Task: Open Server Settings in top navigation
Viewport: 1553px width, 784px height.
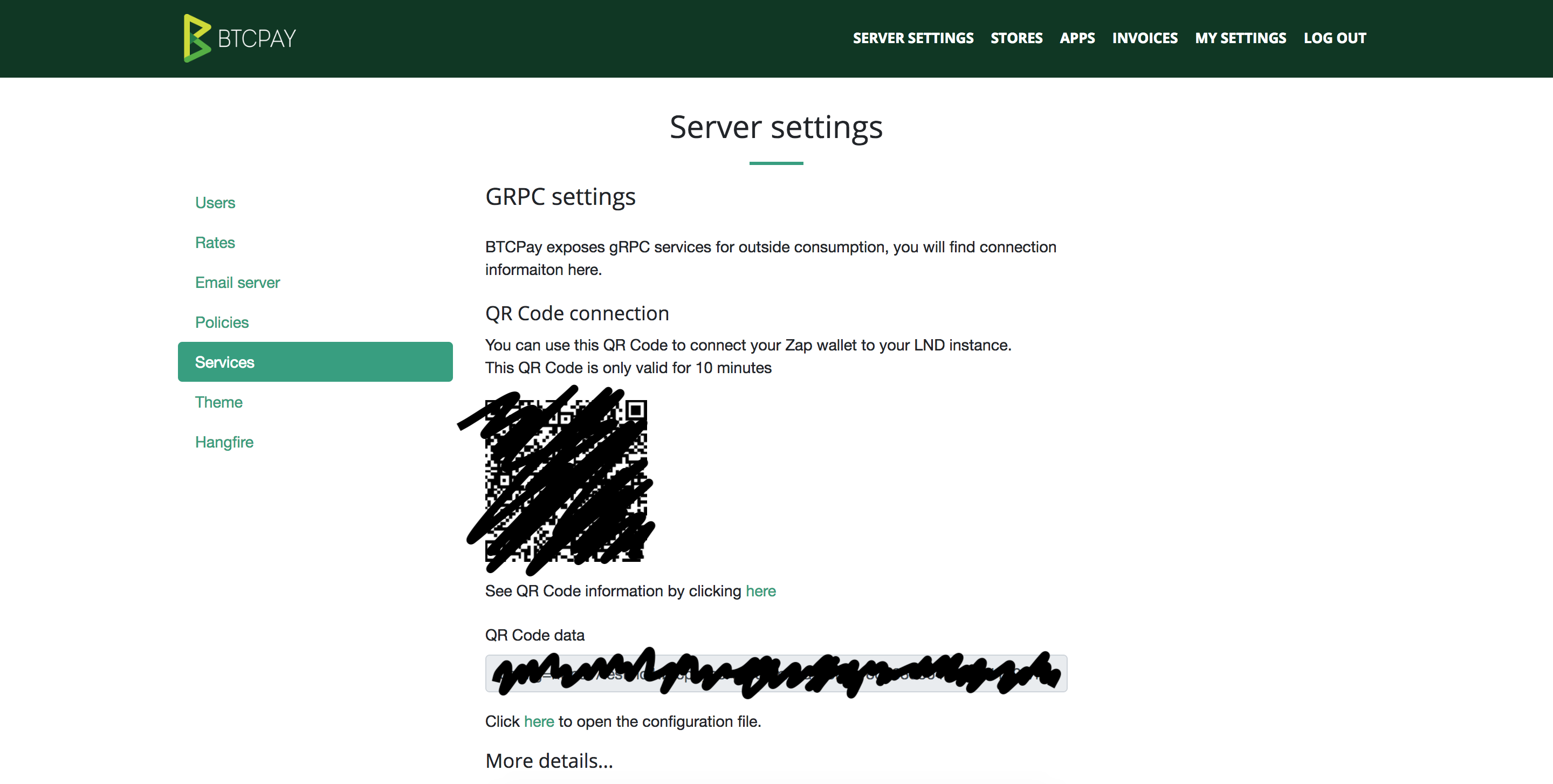Action: tap(913, 38)
